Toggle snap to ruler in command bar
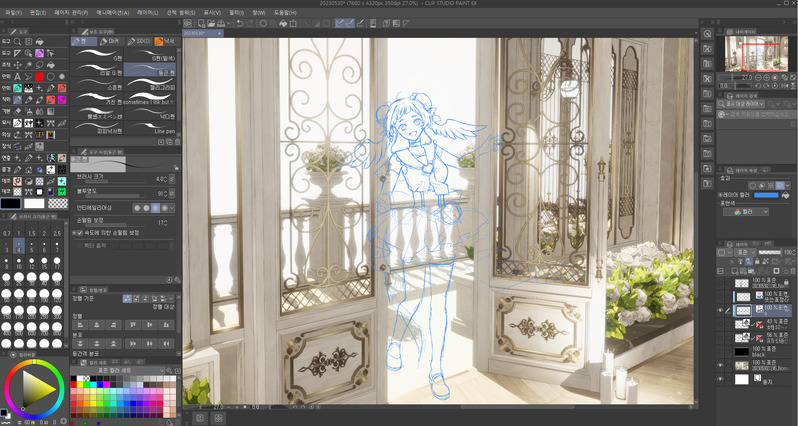 click(x=339, y=23)
